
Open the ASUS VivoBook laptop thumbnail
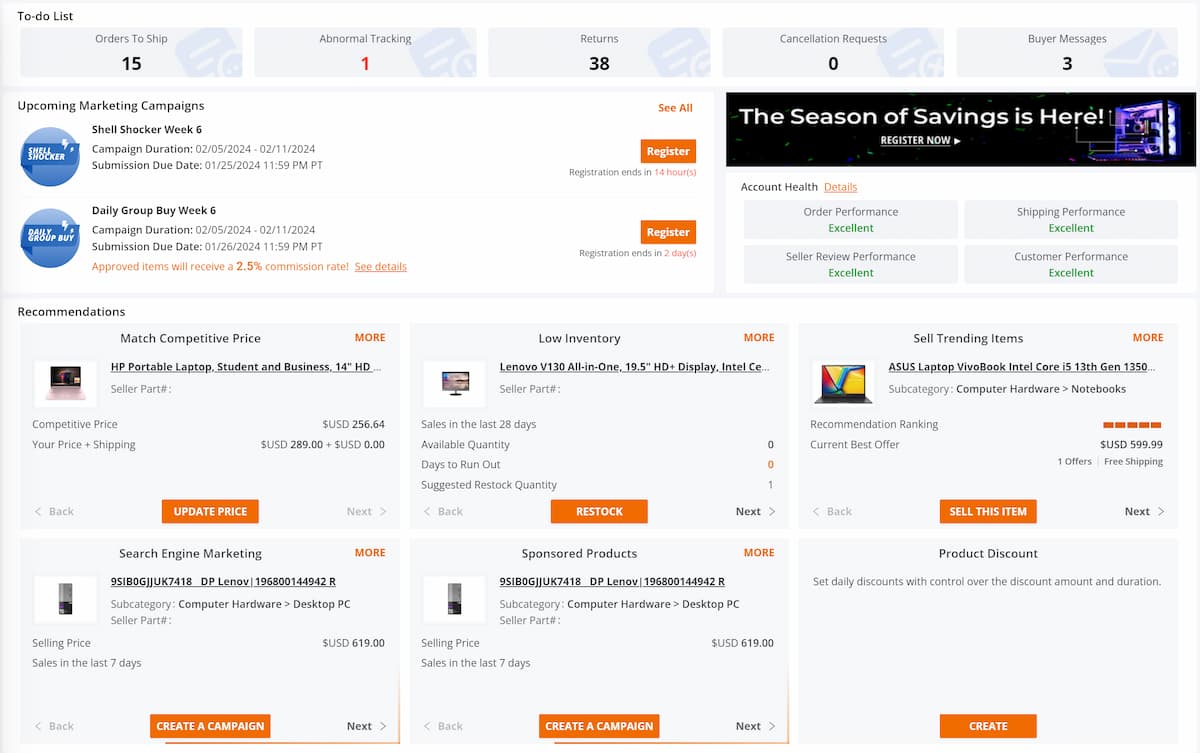pyautogui.click(x=843, y=382)
